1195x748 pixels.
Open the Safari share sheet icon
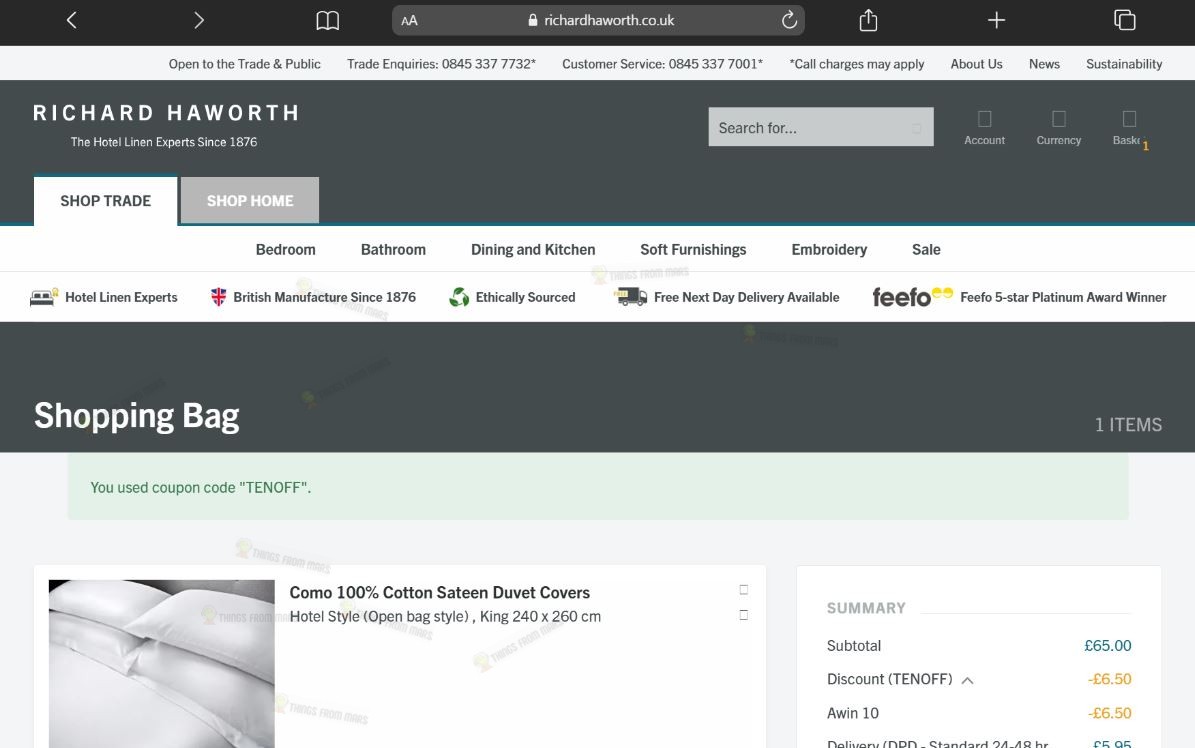[868, 20]
